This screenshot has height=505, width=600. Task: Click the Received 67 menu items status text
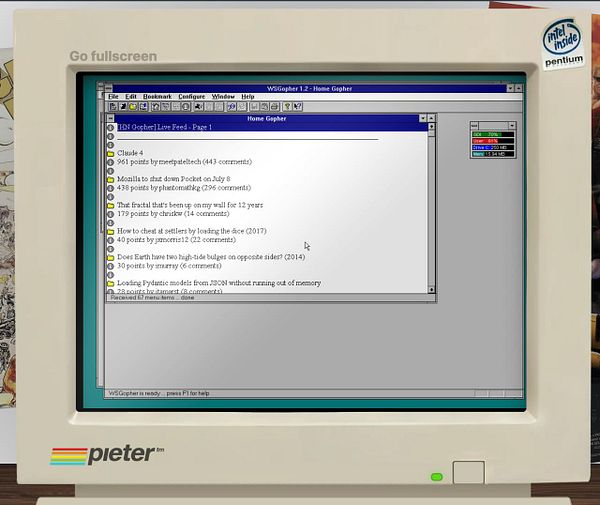coord(152,298)
